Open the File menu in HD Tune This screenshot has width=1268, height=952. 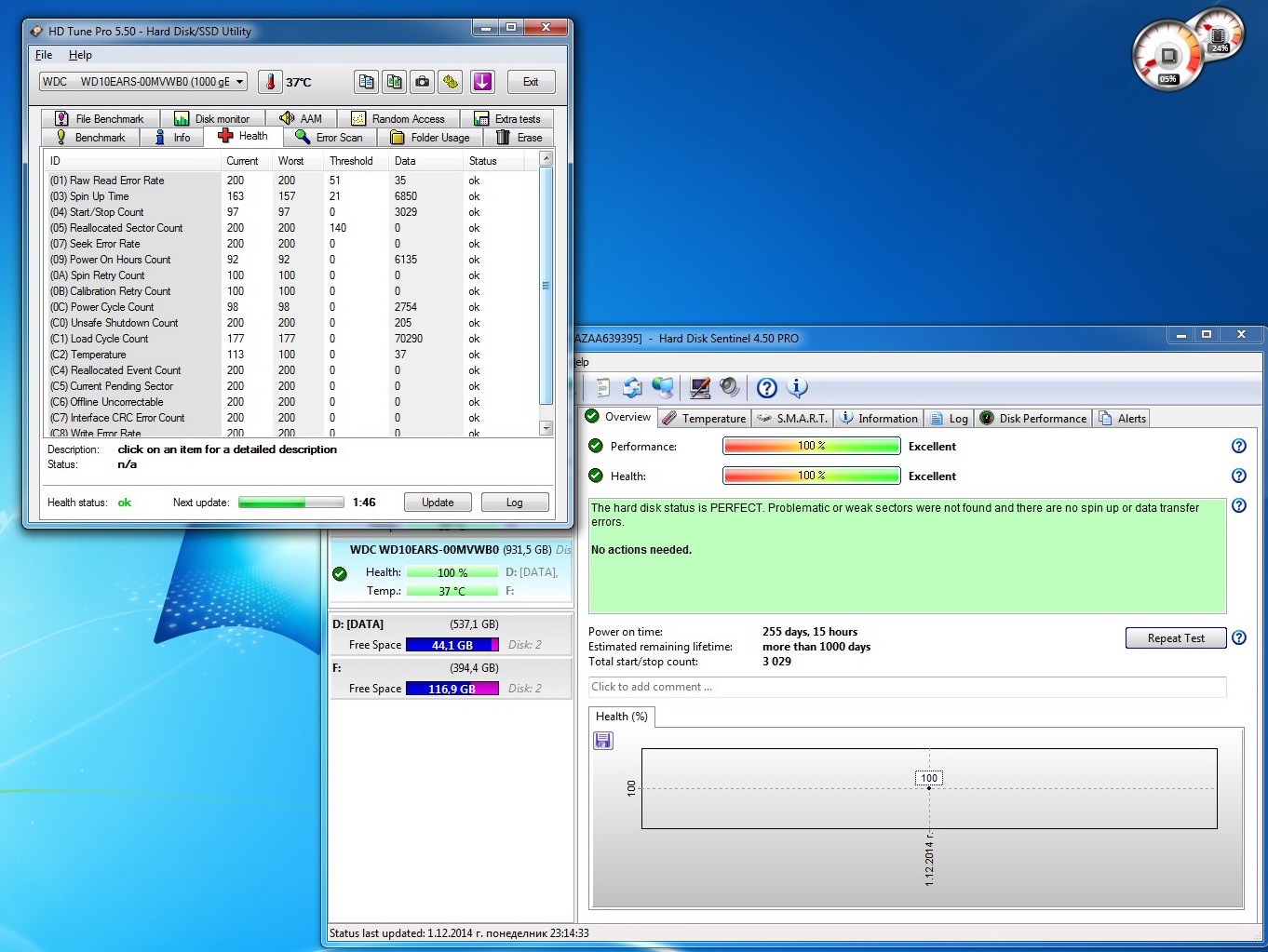pyautogui.click(x=44, y=55)
